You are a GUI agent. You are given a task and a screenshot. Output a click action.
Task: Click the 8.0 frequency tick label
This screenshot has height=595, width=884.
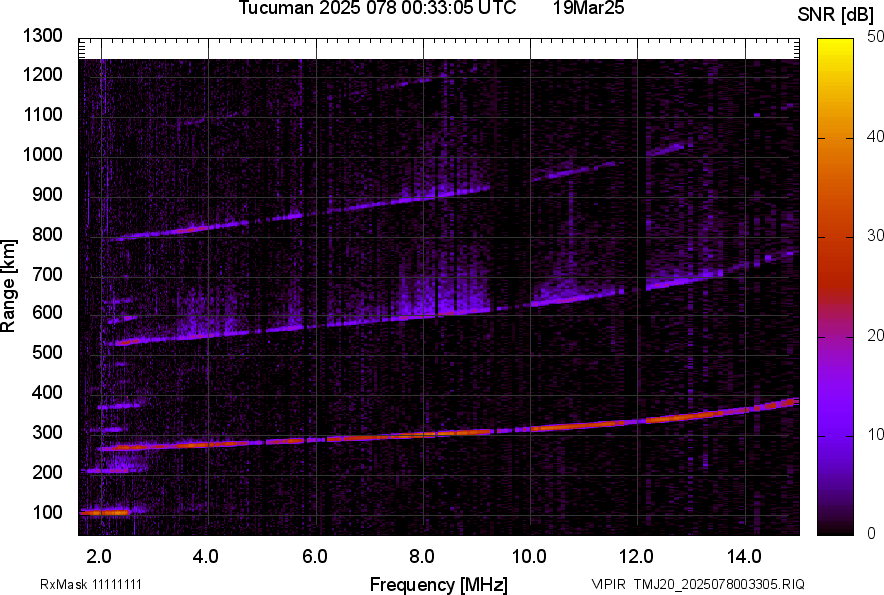tap(422, 555)
